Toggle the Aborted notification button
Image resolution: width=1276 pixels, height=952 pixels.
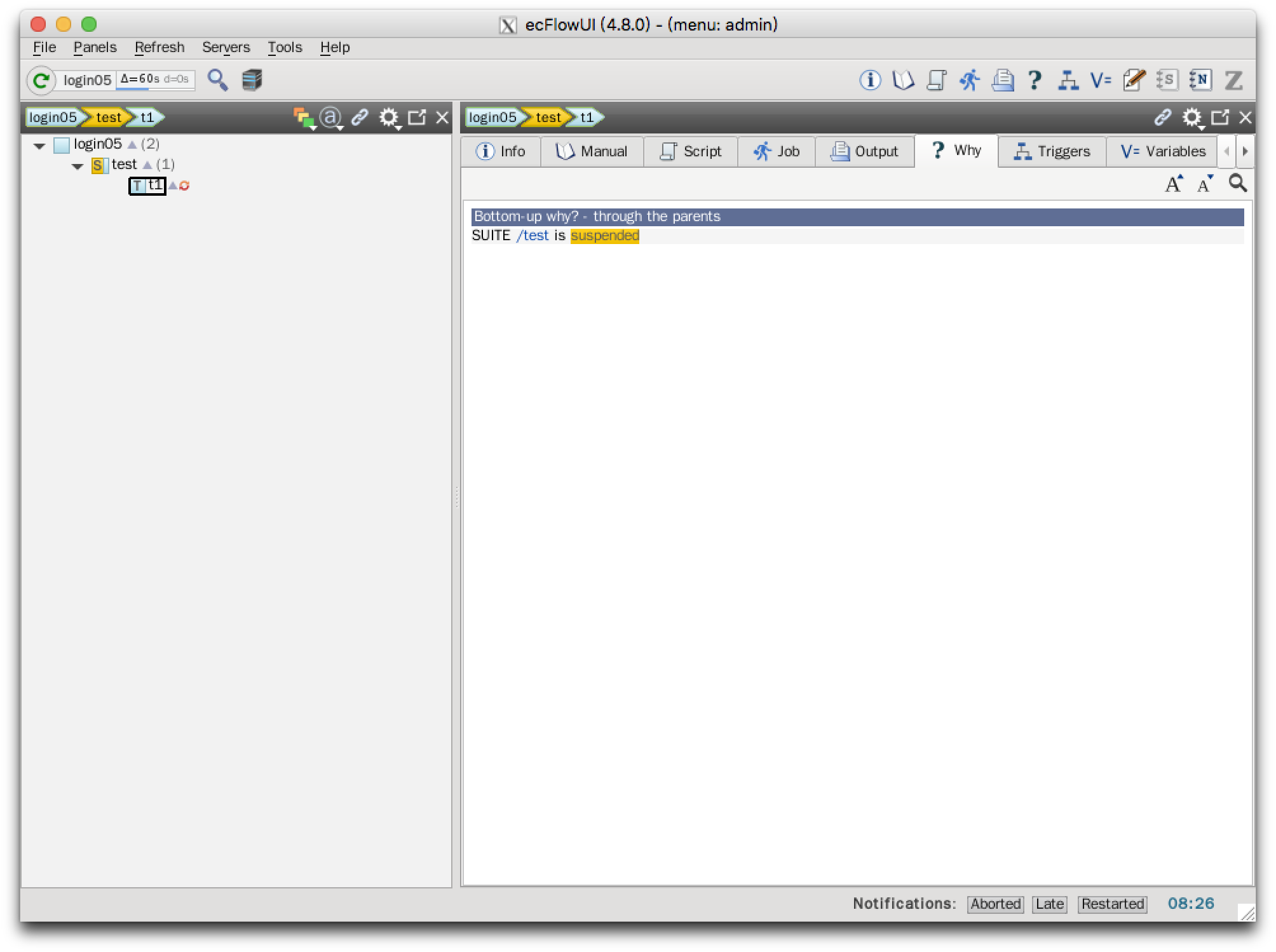click(x=995, y=904)
